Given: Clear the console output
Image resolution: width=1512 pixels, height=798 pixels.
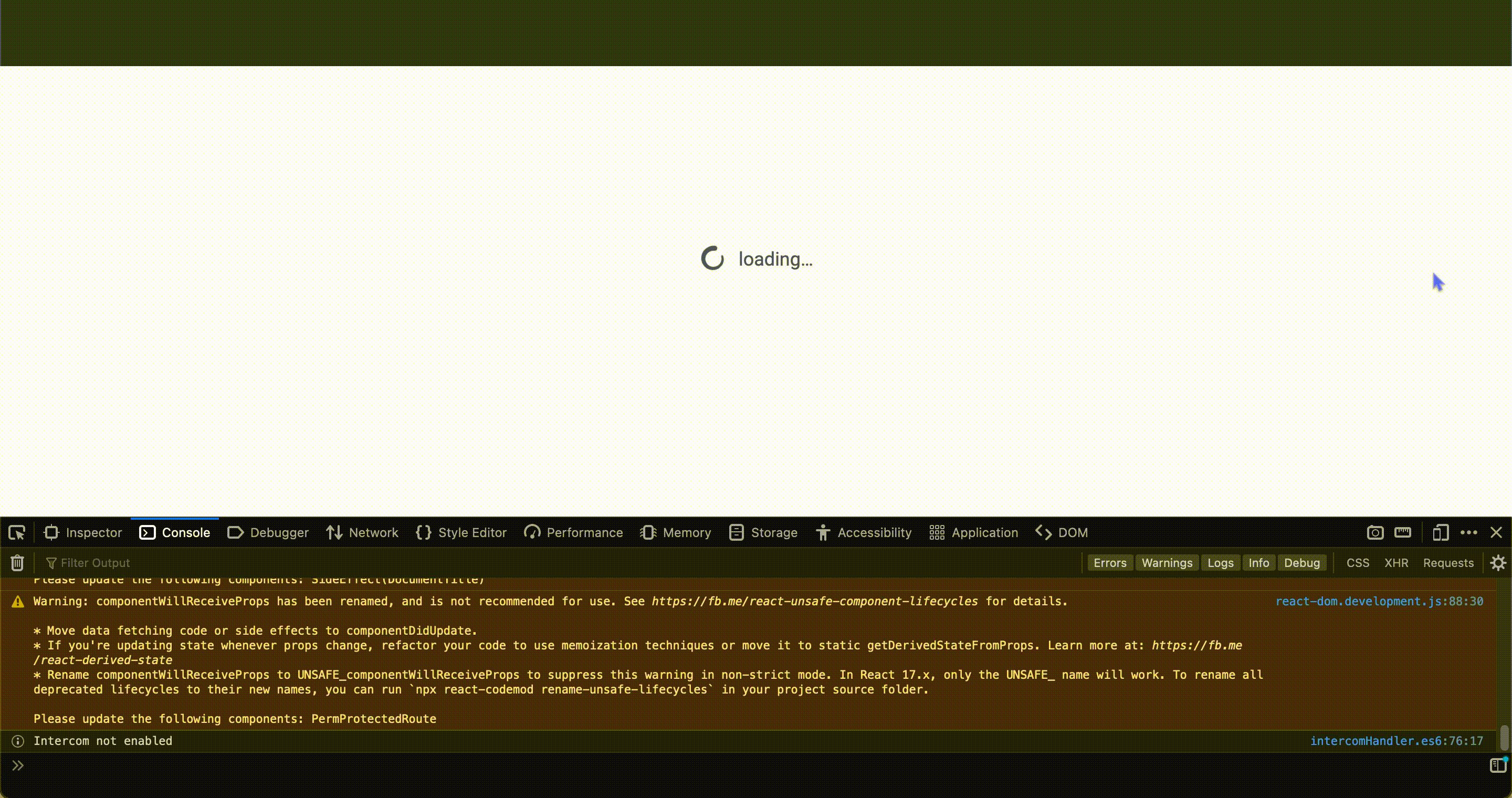Looking at the screenshot, I should point(17,562).
